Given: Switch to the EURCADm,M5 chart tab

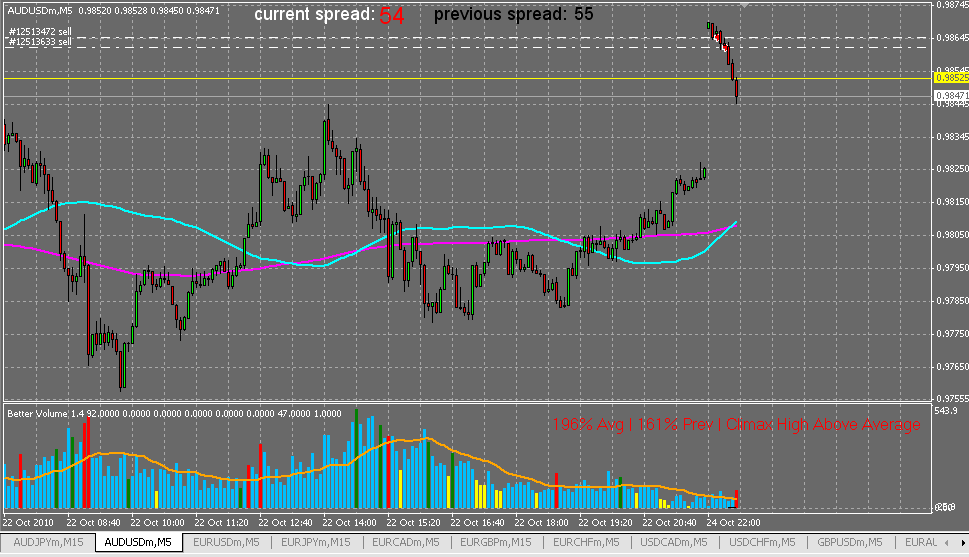Looking at the screenshot, I should pyautogui.click(x=405, y=542).
